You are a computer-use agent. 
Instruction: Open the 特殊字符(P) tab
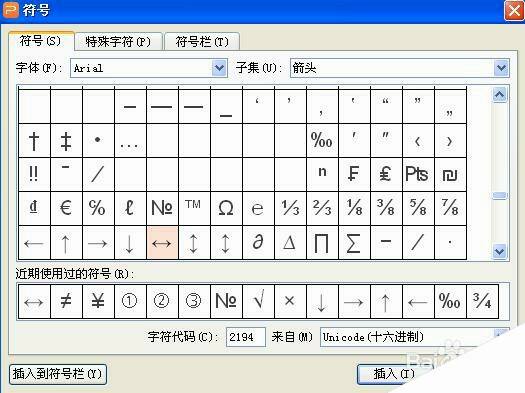[x=118, y=42]
